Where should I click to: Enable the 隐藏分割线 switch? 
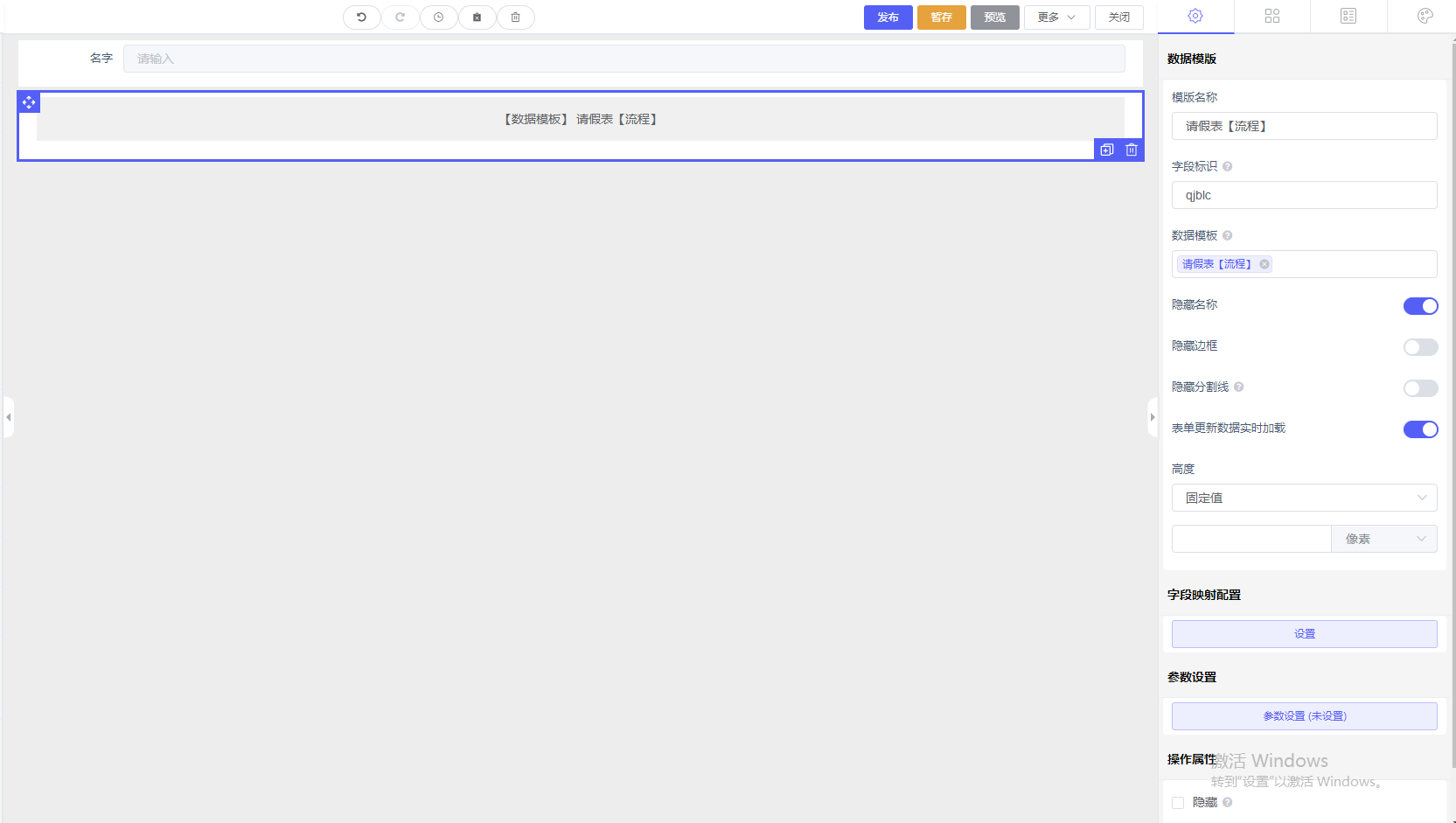1420,388
